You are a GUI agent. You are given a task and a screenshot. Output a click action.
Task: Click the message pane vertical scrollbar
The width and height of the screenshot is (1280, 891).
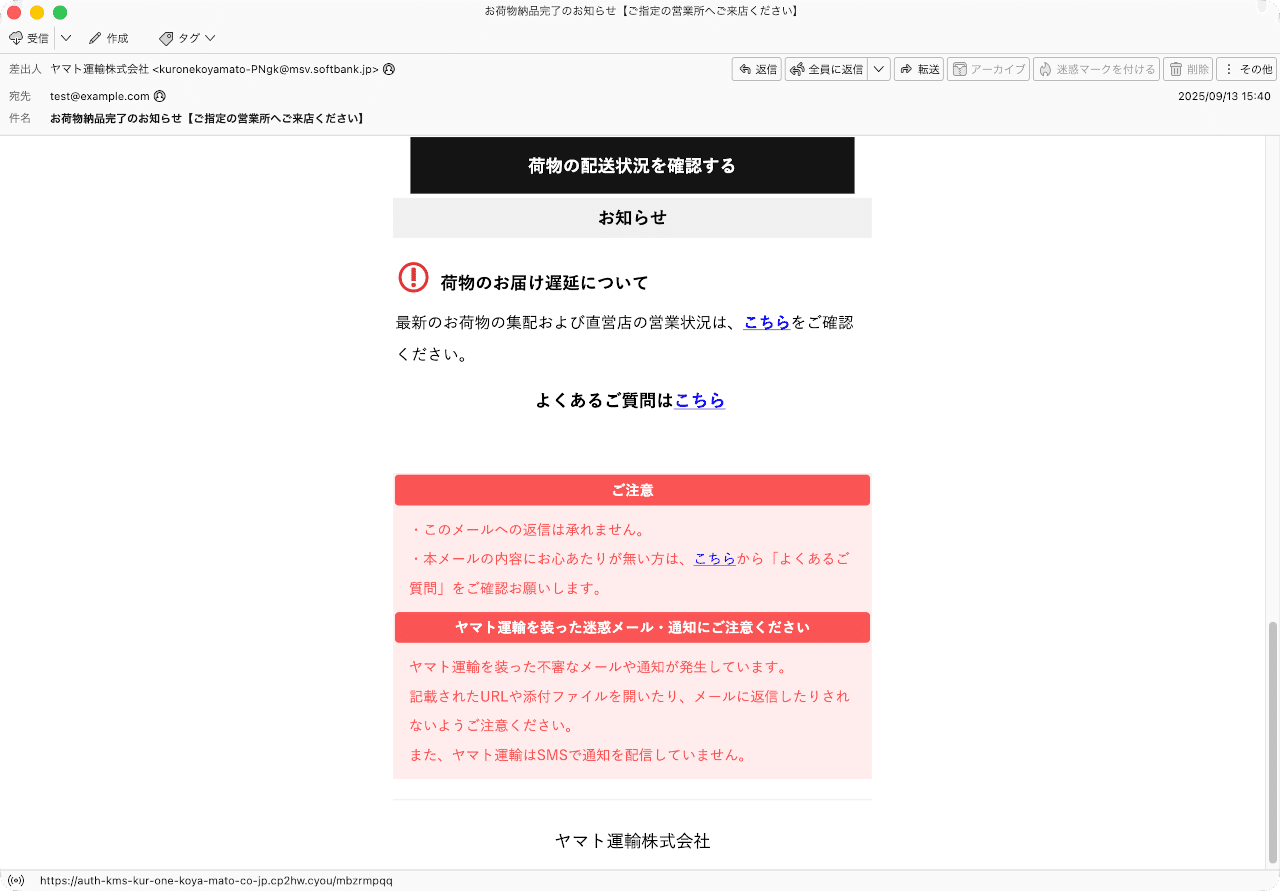1273,741
